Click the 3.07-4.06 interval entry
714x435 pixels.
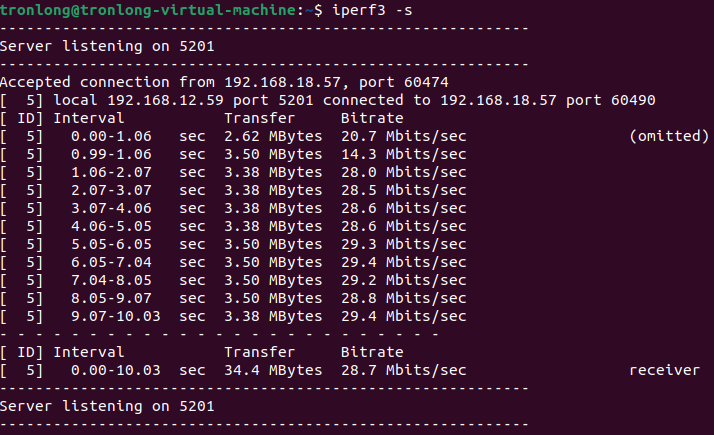click(111, 208)
